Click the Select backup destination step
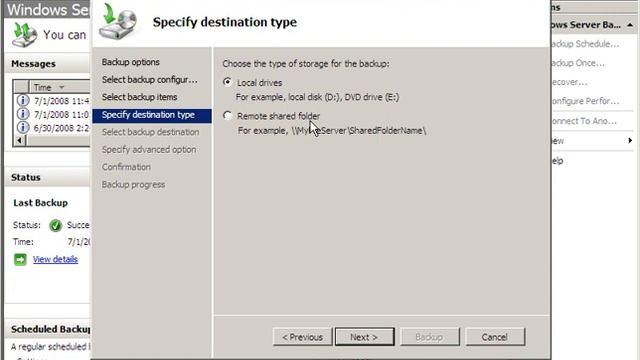Screen dimensions: 640x360 [x=150, y=132]
